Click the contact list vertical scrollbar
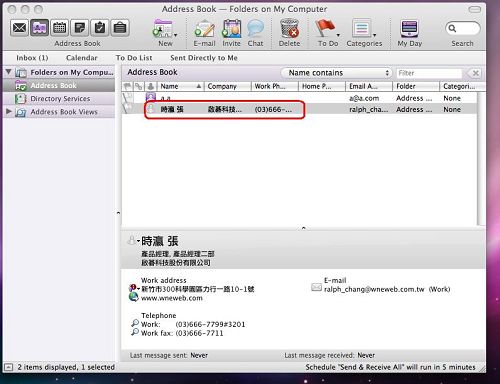The image size is (500, 384). tap(480, 159)
